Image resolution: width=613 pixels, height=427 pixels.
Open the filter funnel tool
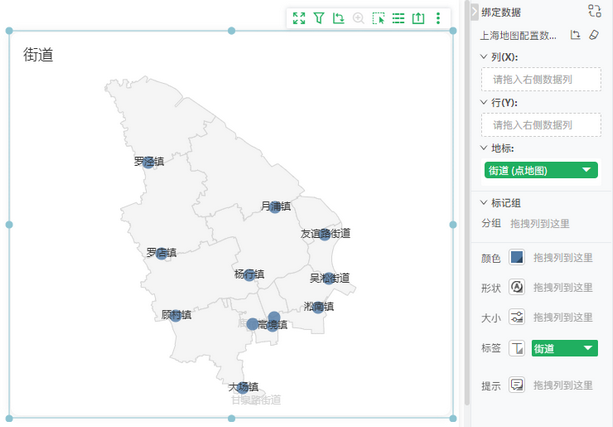pos(319,18)
